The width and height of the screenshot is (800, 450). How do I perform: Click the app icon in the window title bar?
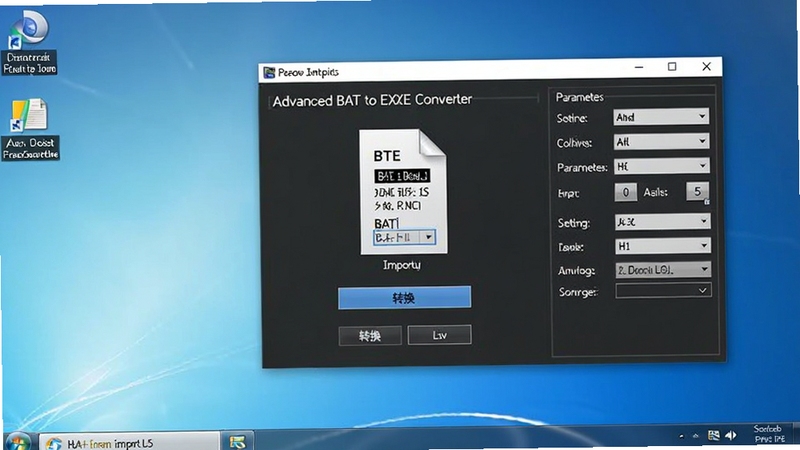[x=269, y=72]
